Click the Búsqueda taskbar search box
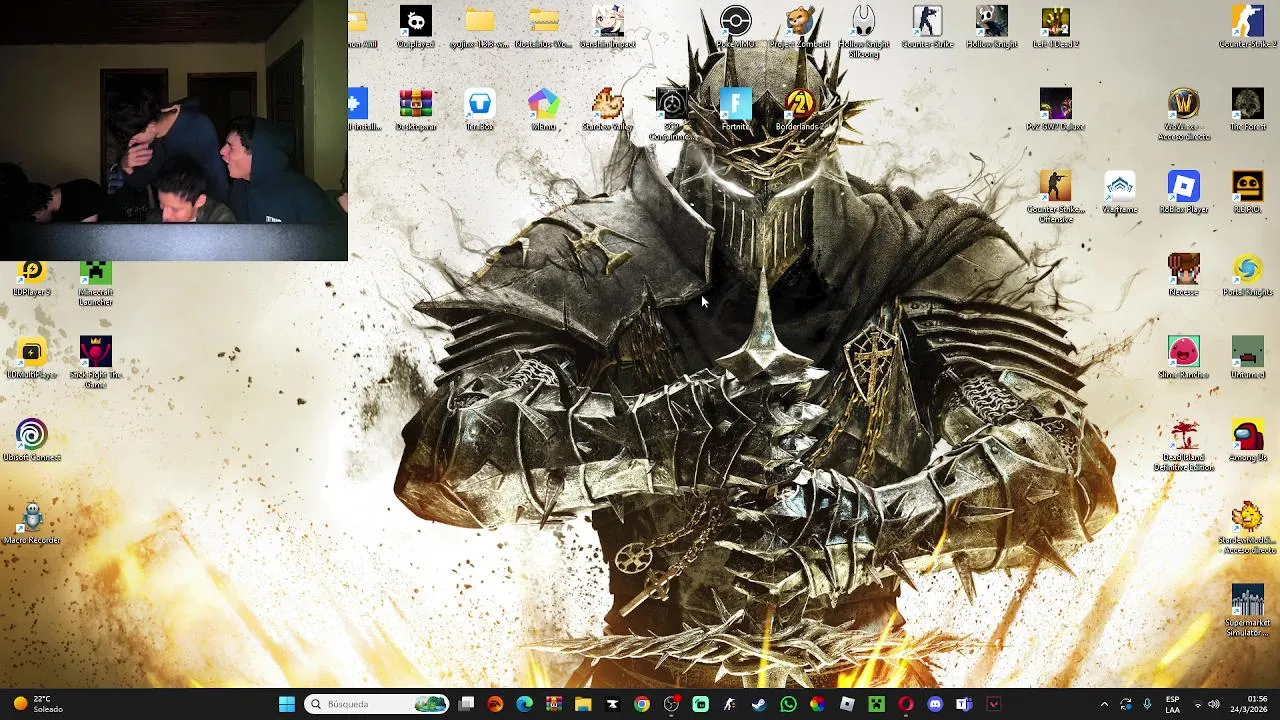This screenshot has width=1280, height=720. click(377, 704)
